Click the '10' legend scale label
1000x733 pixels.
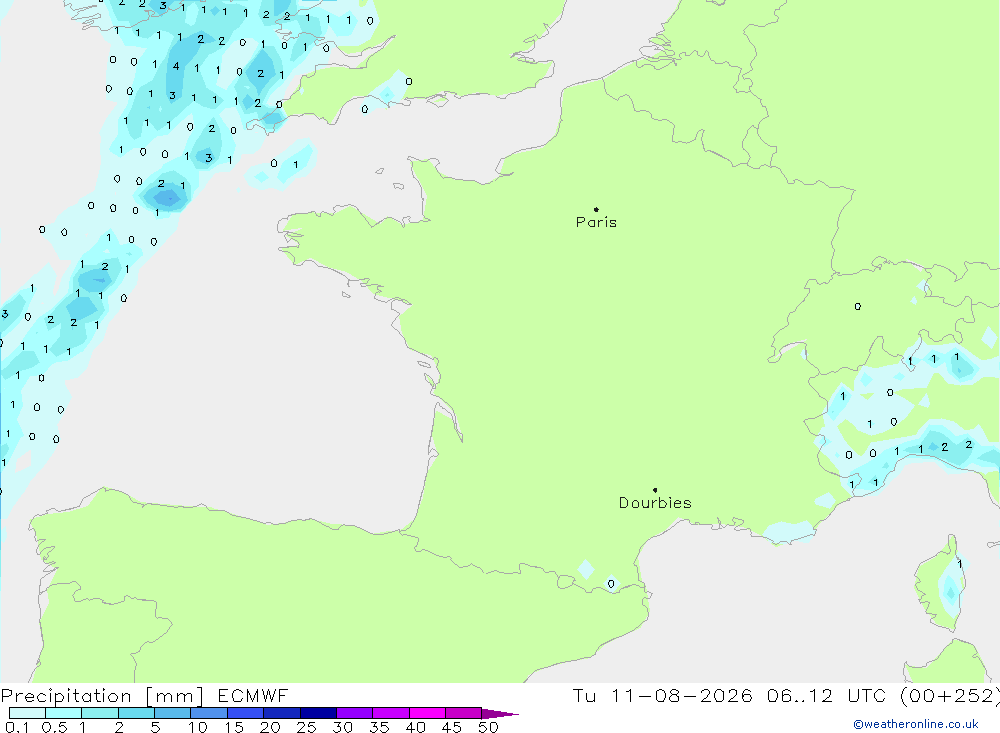198,727
